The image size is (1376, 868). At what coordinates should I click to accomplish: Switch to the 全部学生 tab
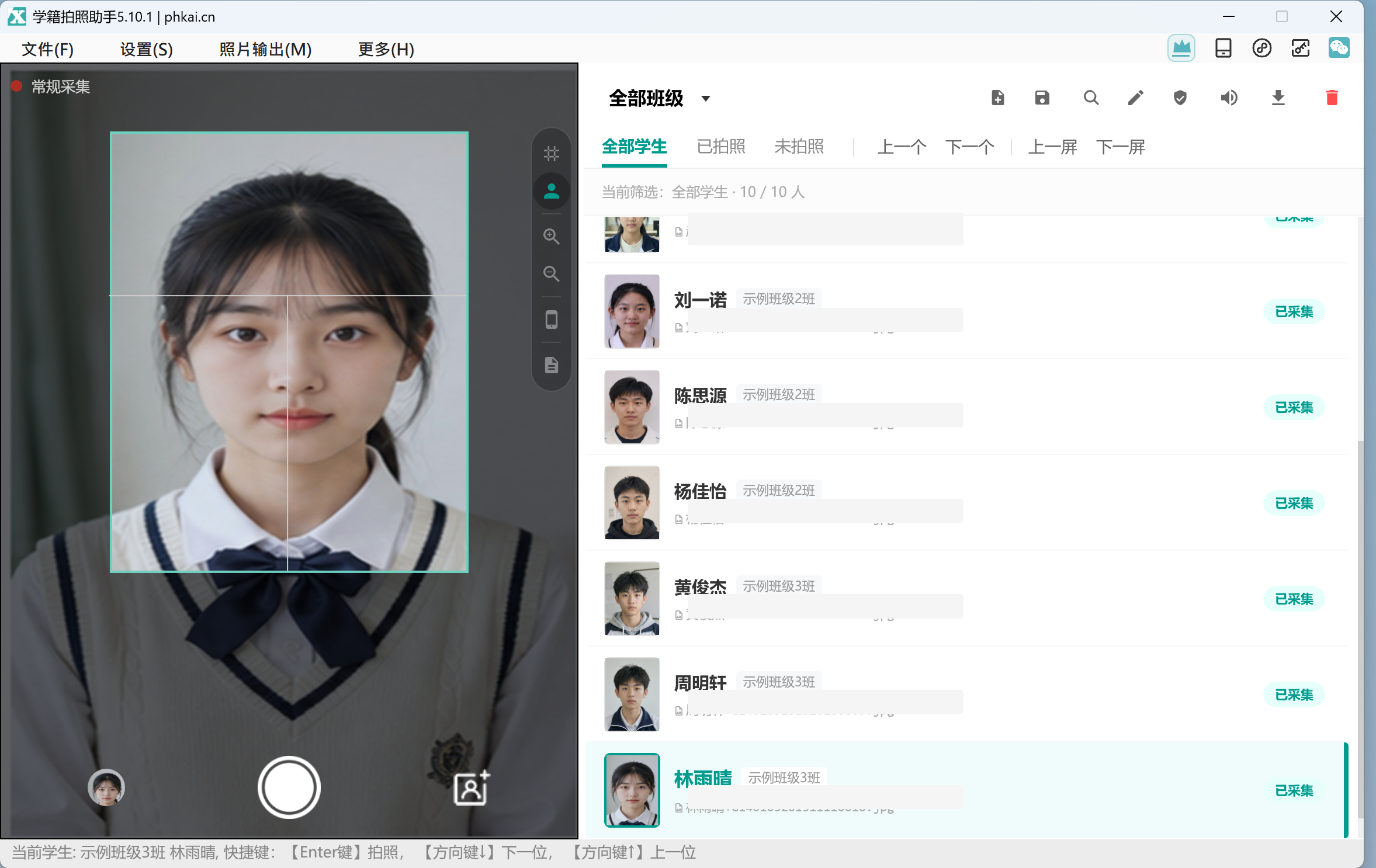[x=634, y=147]
